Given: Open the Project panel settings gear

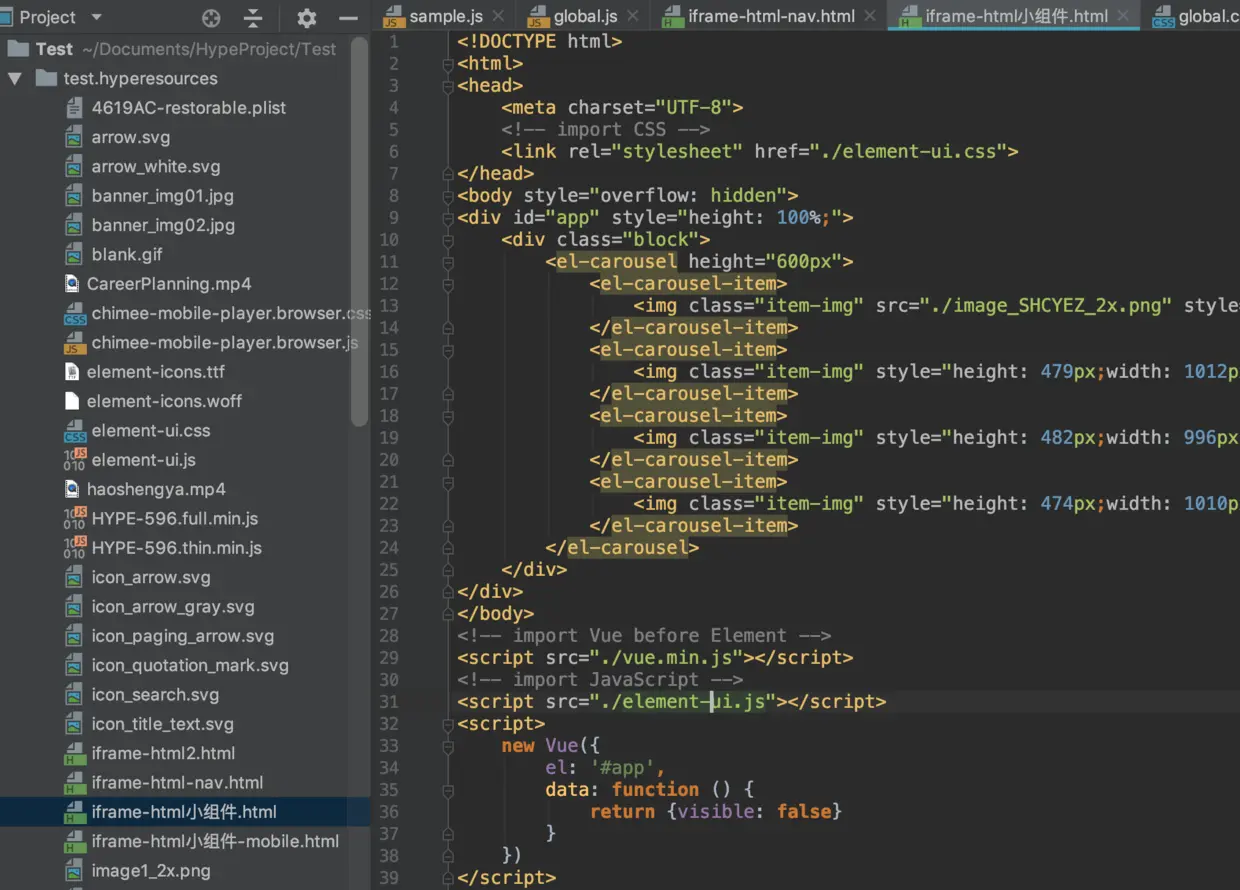Looking at the screenshot, I should pos(307,18).
